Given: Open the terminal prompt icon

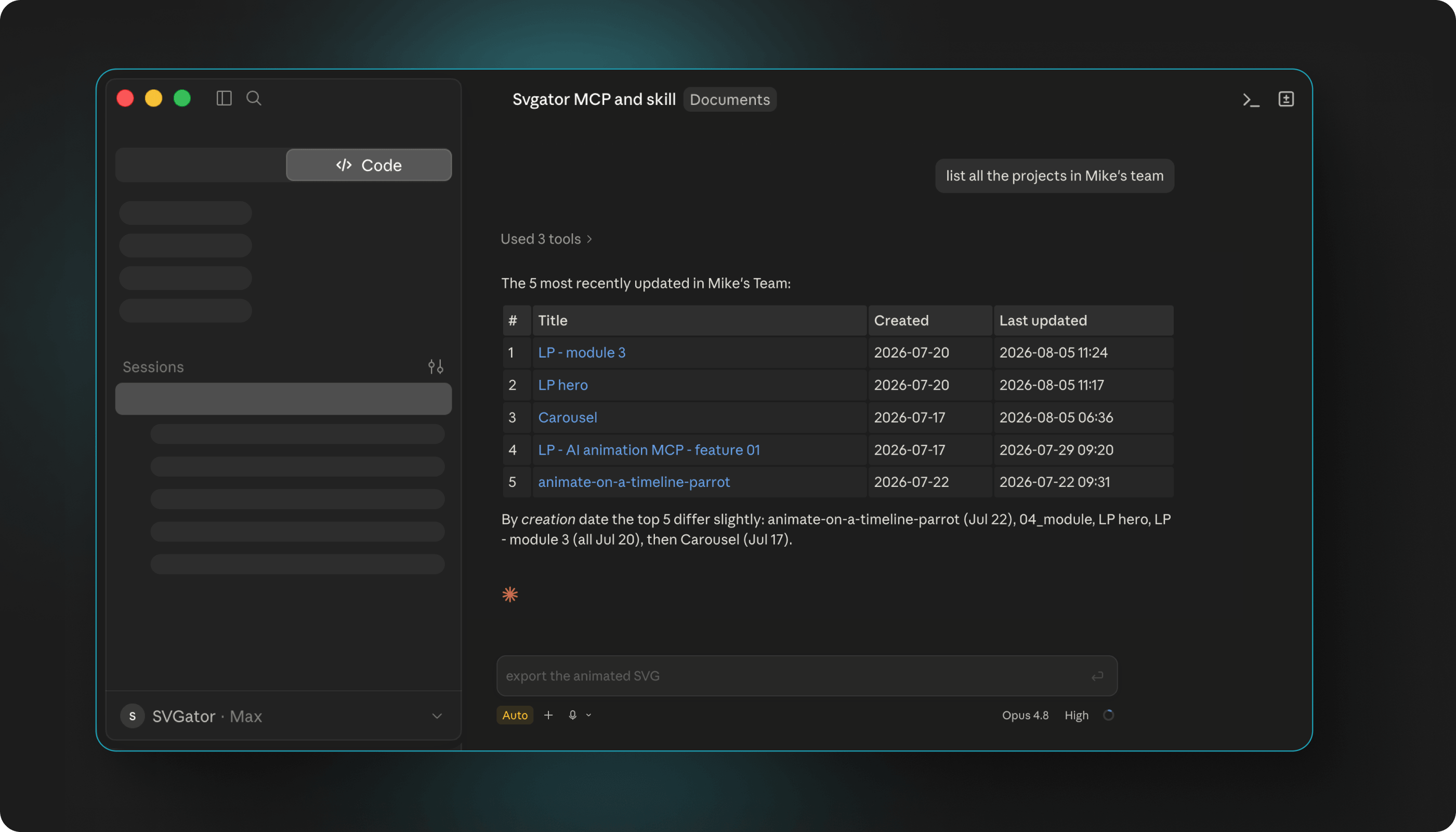Looking at the screenshot, I should click(x=1251, y=100).
